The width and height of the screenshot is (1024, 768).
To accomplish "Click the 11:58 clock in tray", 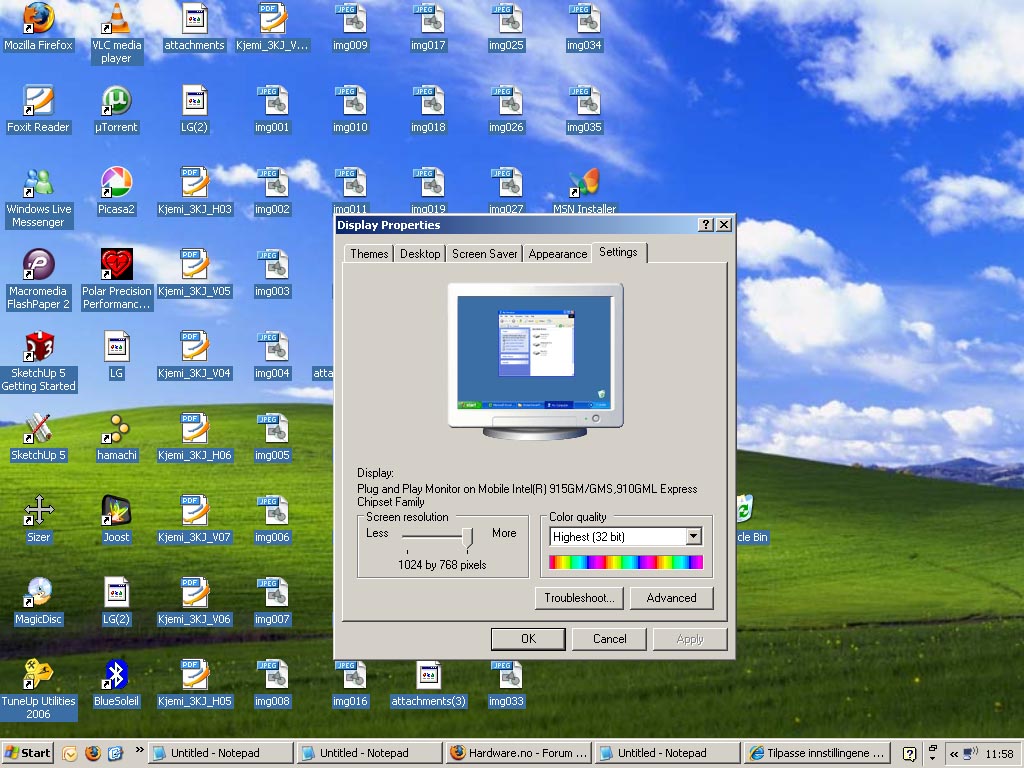I will 999,754.
